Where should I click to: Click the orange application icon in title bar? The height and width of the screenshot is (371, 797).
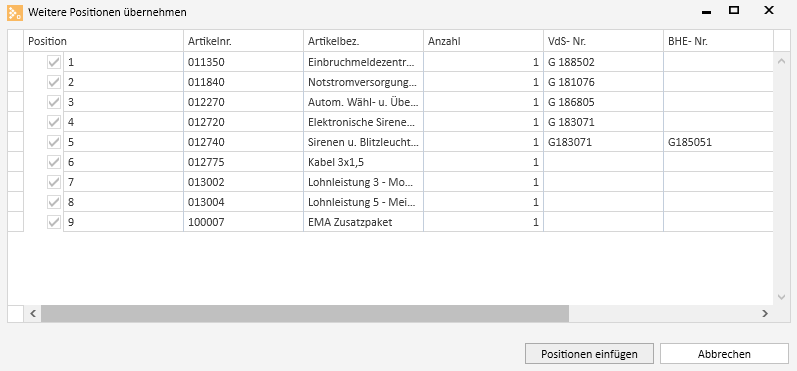14,12
